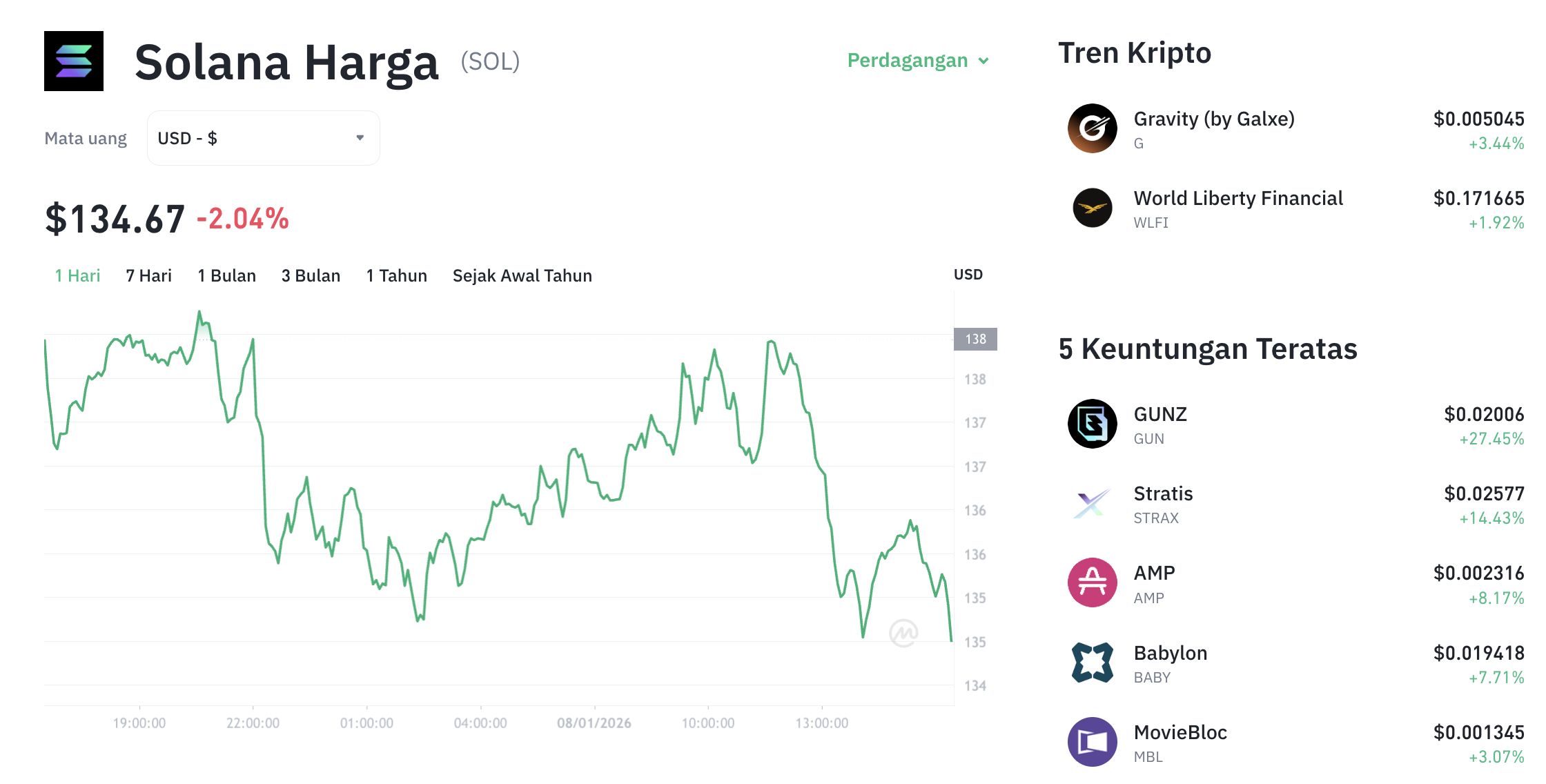Open the Sejak Awal Tahun view
Image resolution: width=1546 pixels, height=784 pixels.
coord(522,275)
